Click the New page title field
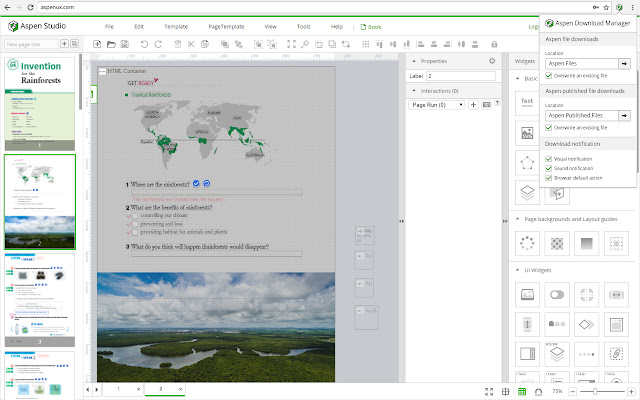Image resolution: width=640 pixels, height=400 pixels. 31,44
